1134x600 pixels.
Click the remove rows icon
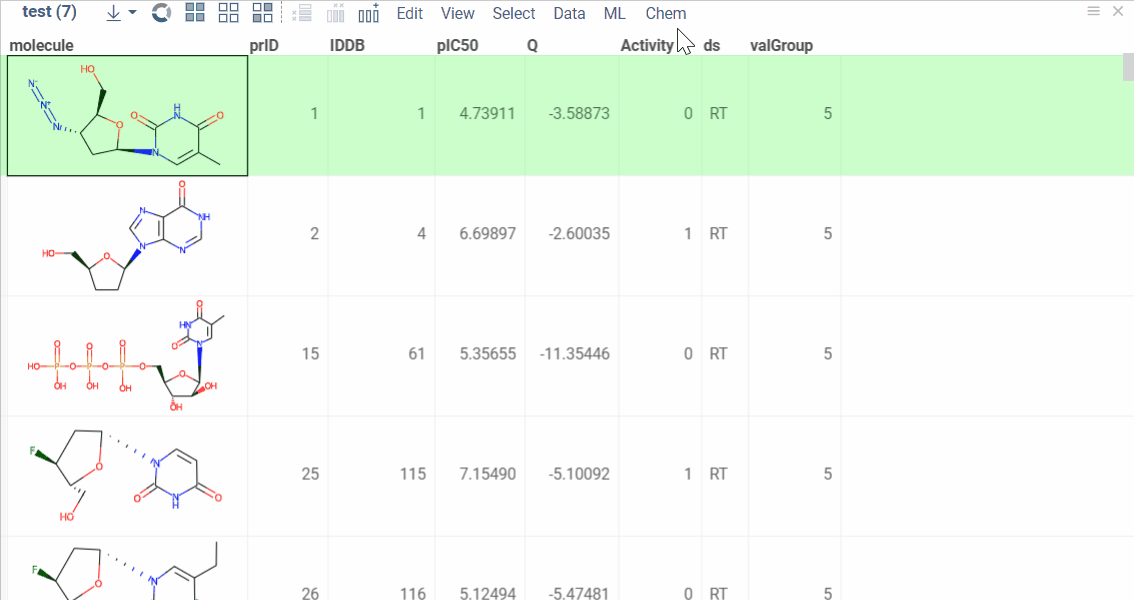[302, 13]
